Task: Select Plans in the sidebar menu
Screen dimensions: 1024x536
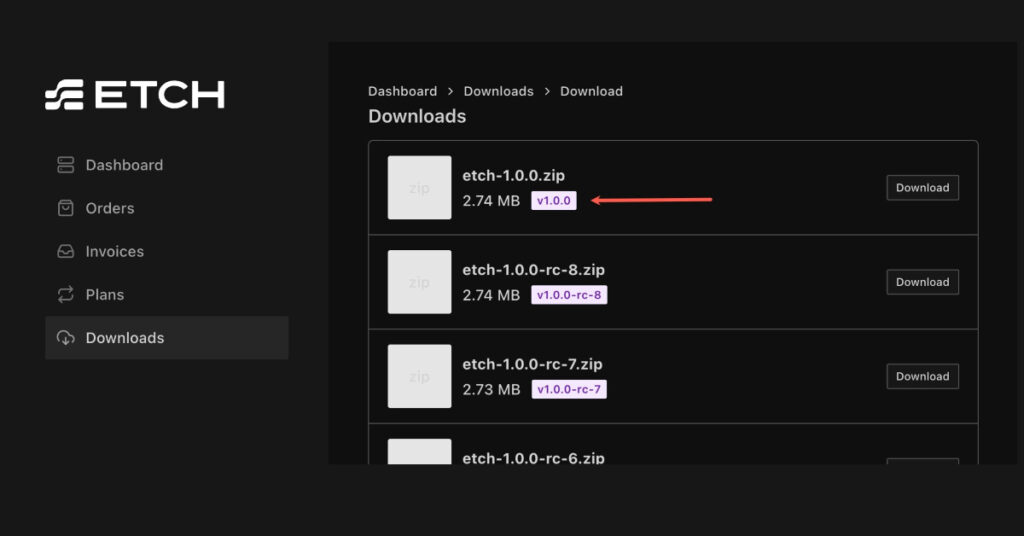Action: pos(105,295)
